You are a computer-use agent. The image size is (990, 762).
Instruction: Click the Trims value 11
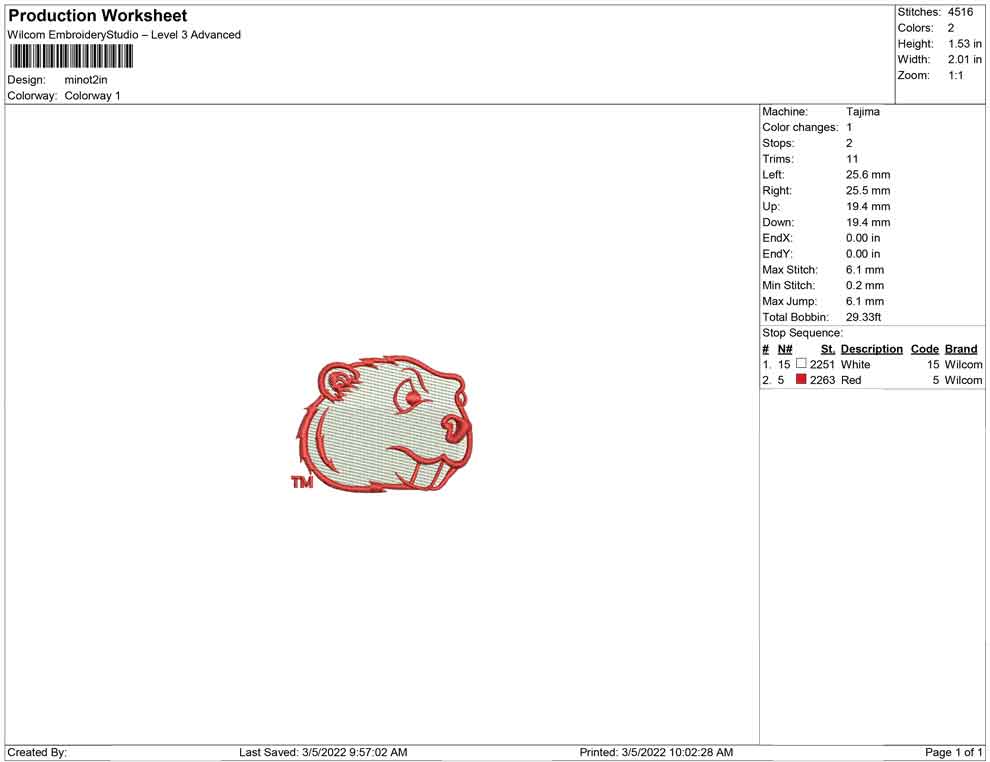(x=852, y=159)
